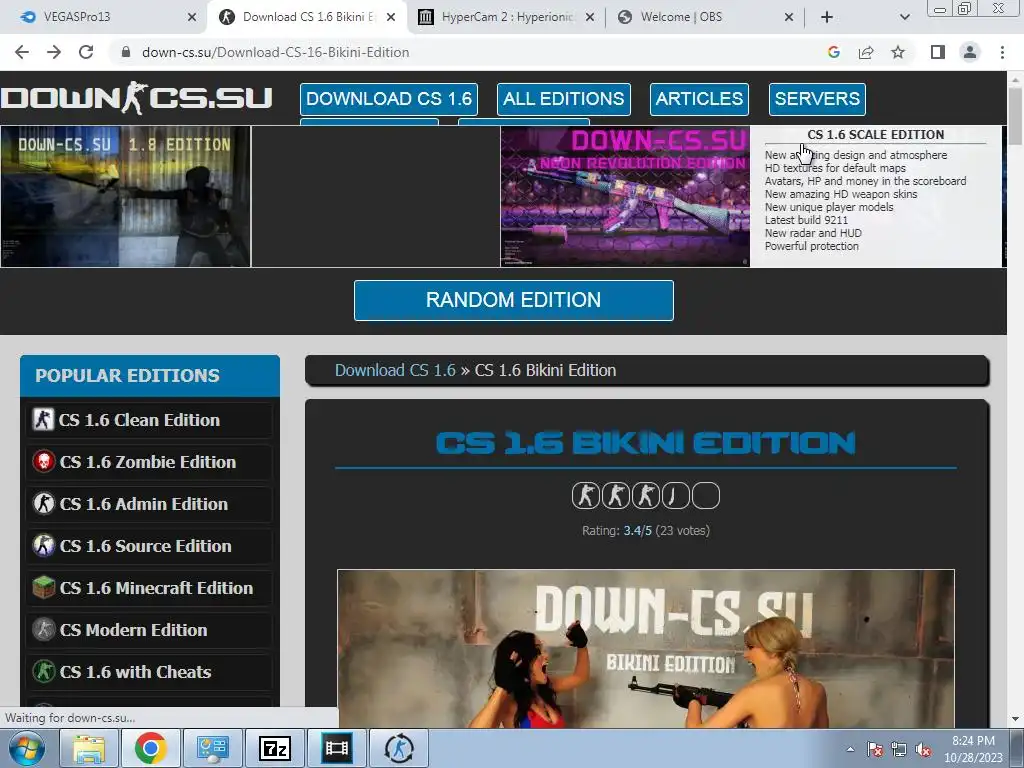Click the muted volume tray icon
This screenshot has width=1024, height=768.
[923, 749]
